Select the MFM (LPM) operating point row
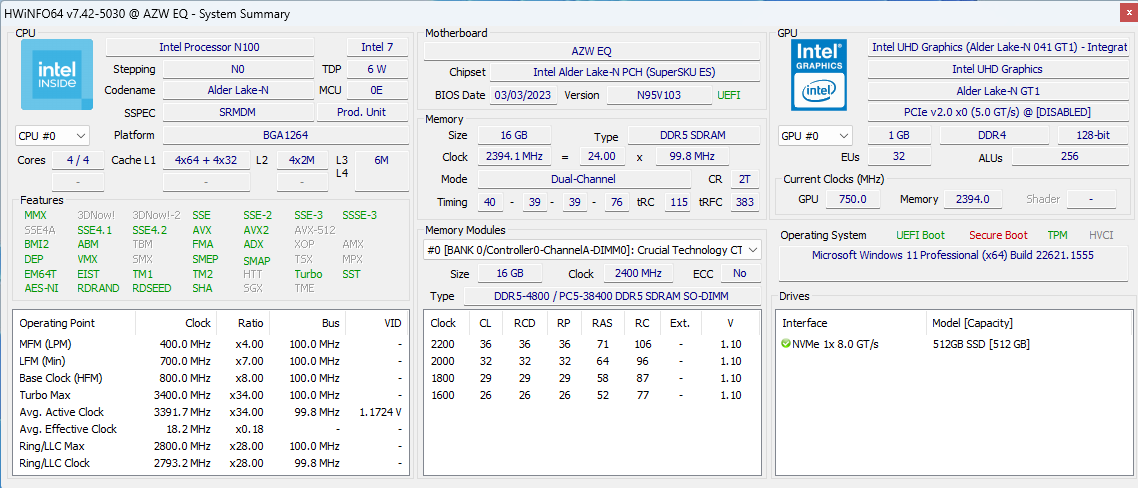This screenshot has height=488, width=1138. [210, 344]
